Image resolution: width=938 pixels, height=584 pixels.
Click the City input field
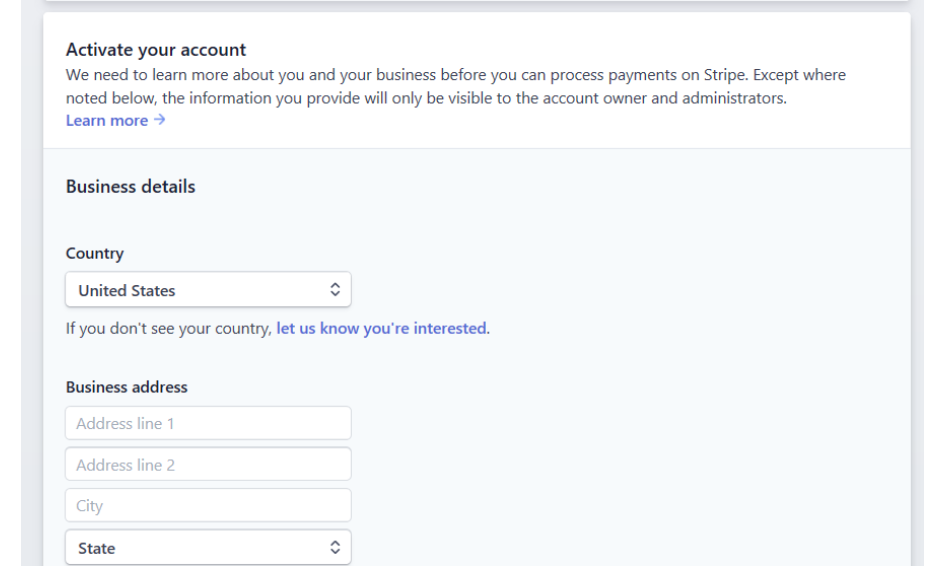(x=207, y=505)
